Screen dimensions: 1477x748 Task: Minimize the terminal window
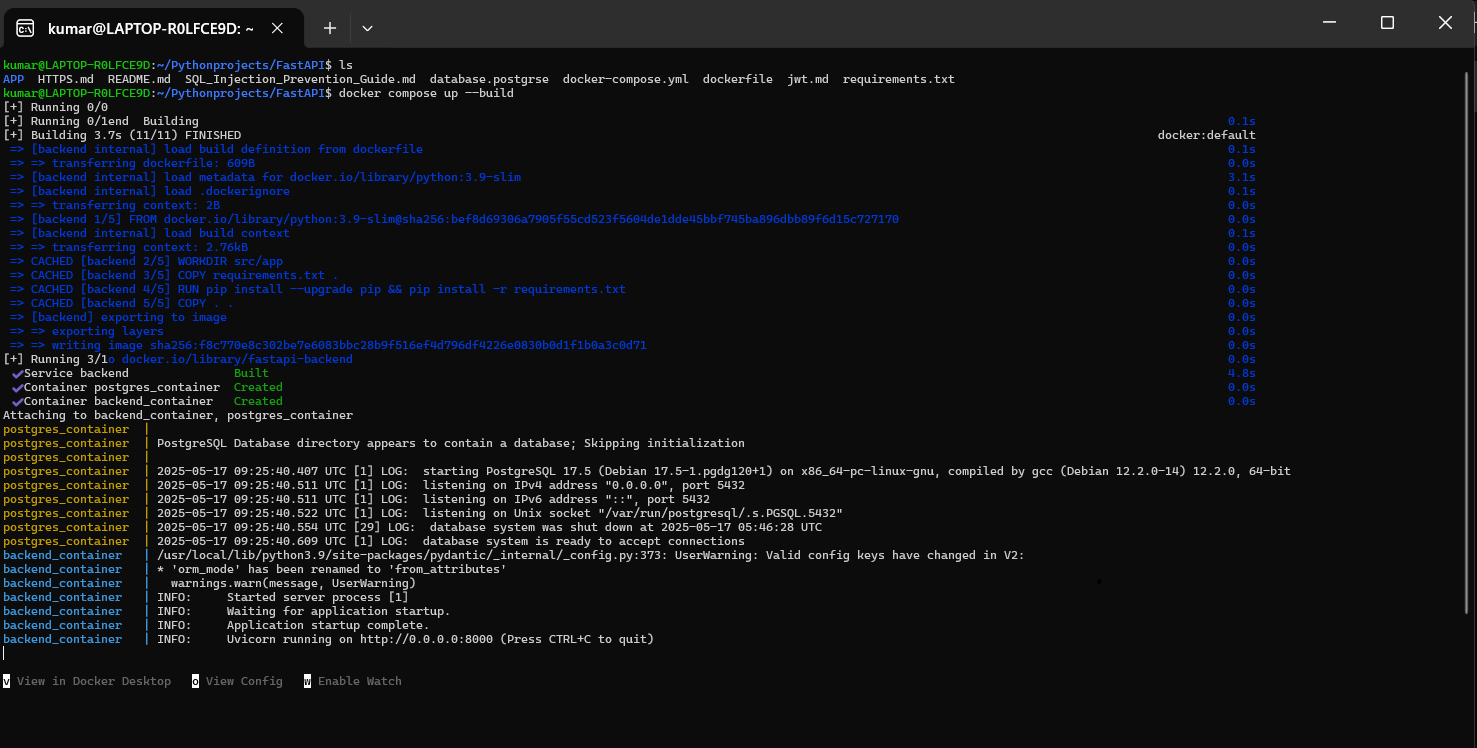click(x=1329, y=23)
